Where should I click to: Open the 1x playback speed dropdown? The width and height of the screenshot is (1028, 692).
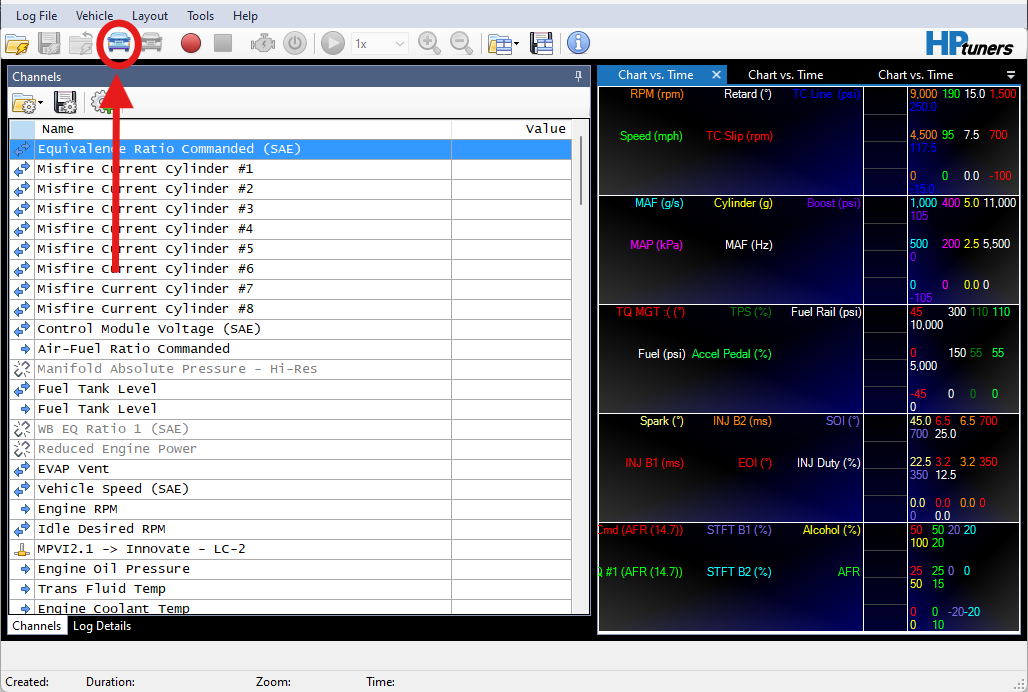pos(380,44)
